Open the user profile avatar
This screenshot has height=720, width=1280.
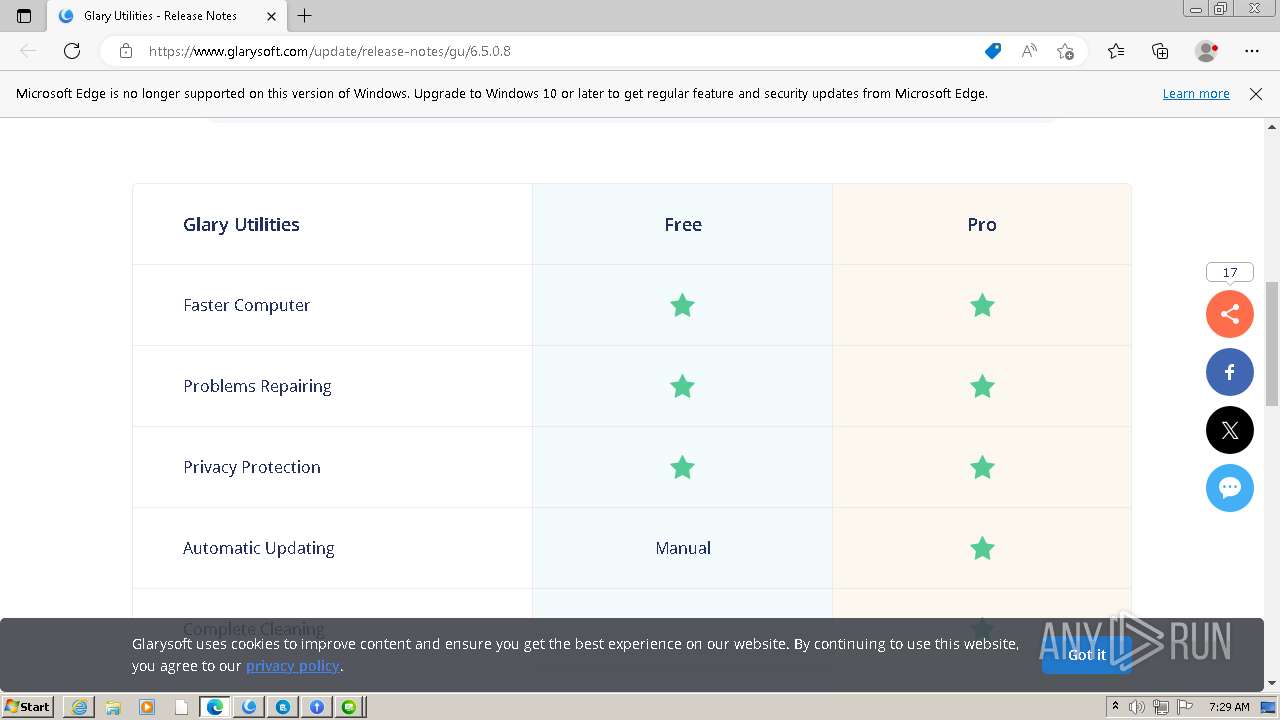coord(1207,51)
